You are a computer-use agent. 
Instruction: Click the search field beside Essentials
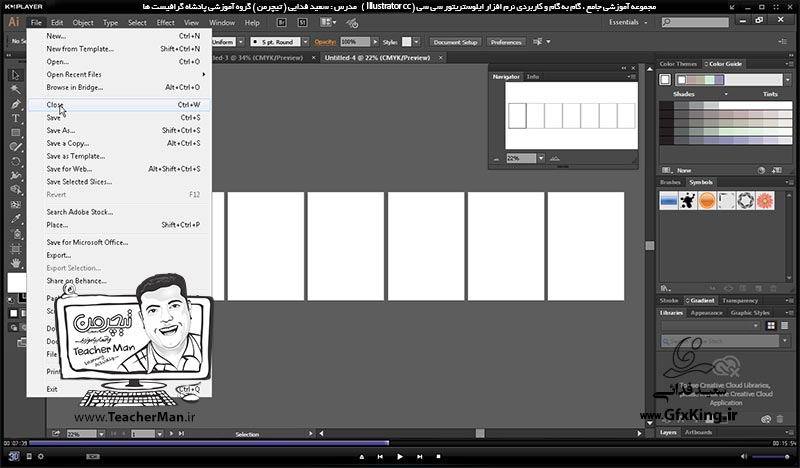pyautogui.click(x=695, y=22)
